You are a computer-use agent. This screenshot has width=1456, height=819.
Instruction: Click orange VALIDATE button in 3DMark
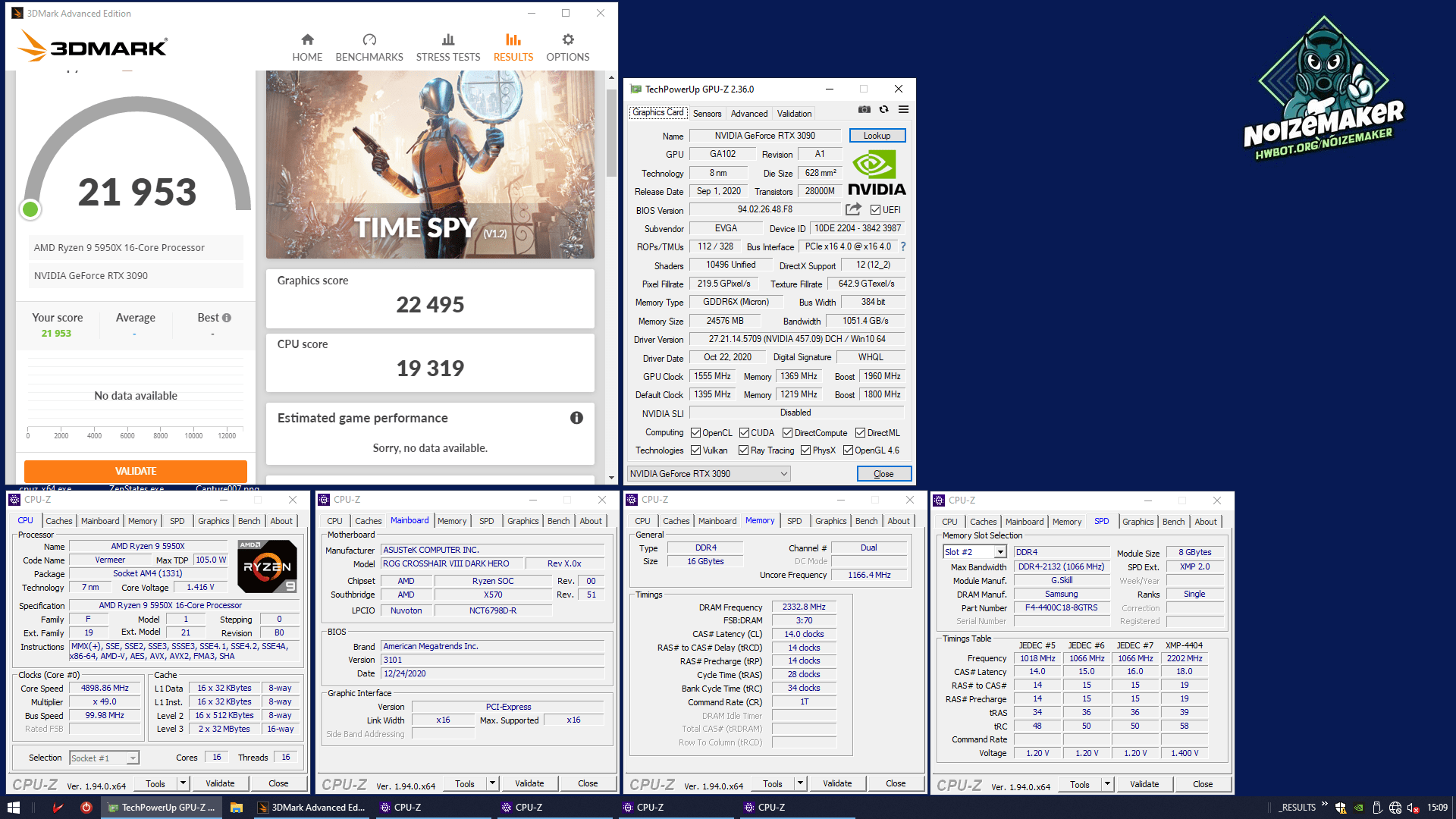tap(136, 471)
